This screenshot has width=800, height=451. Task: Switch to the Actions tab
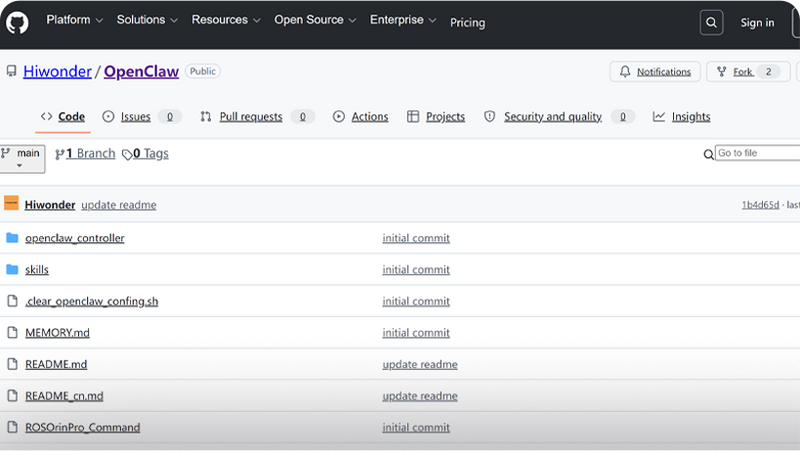point(360,116)
